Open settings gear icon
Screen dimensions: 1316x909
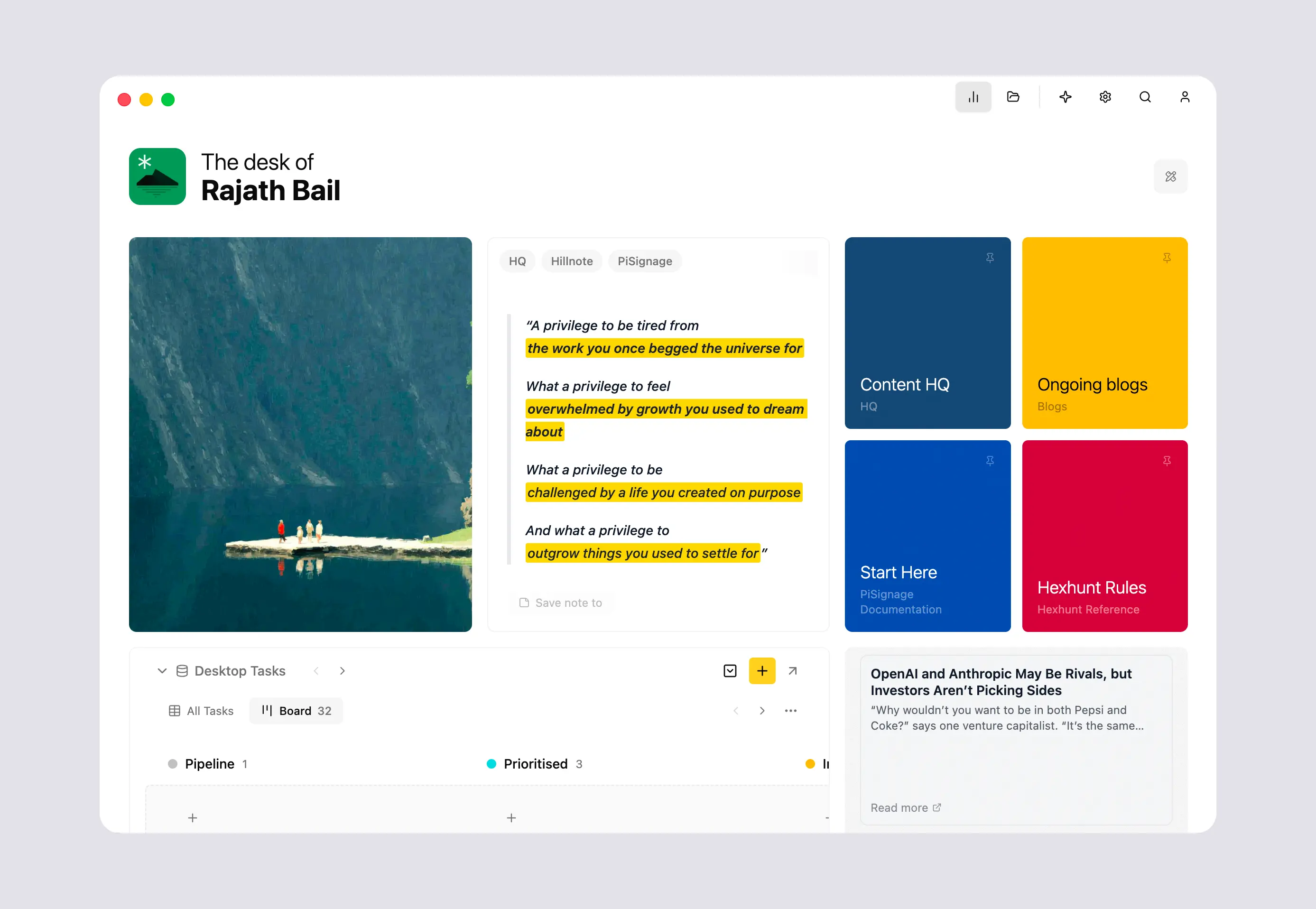click(x=1105, y=97)
